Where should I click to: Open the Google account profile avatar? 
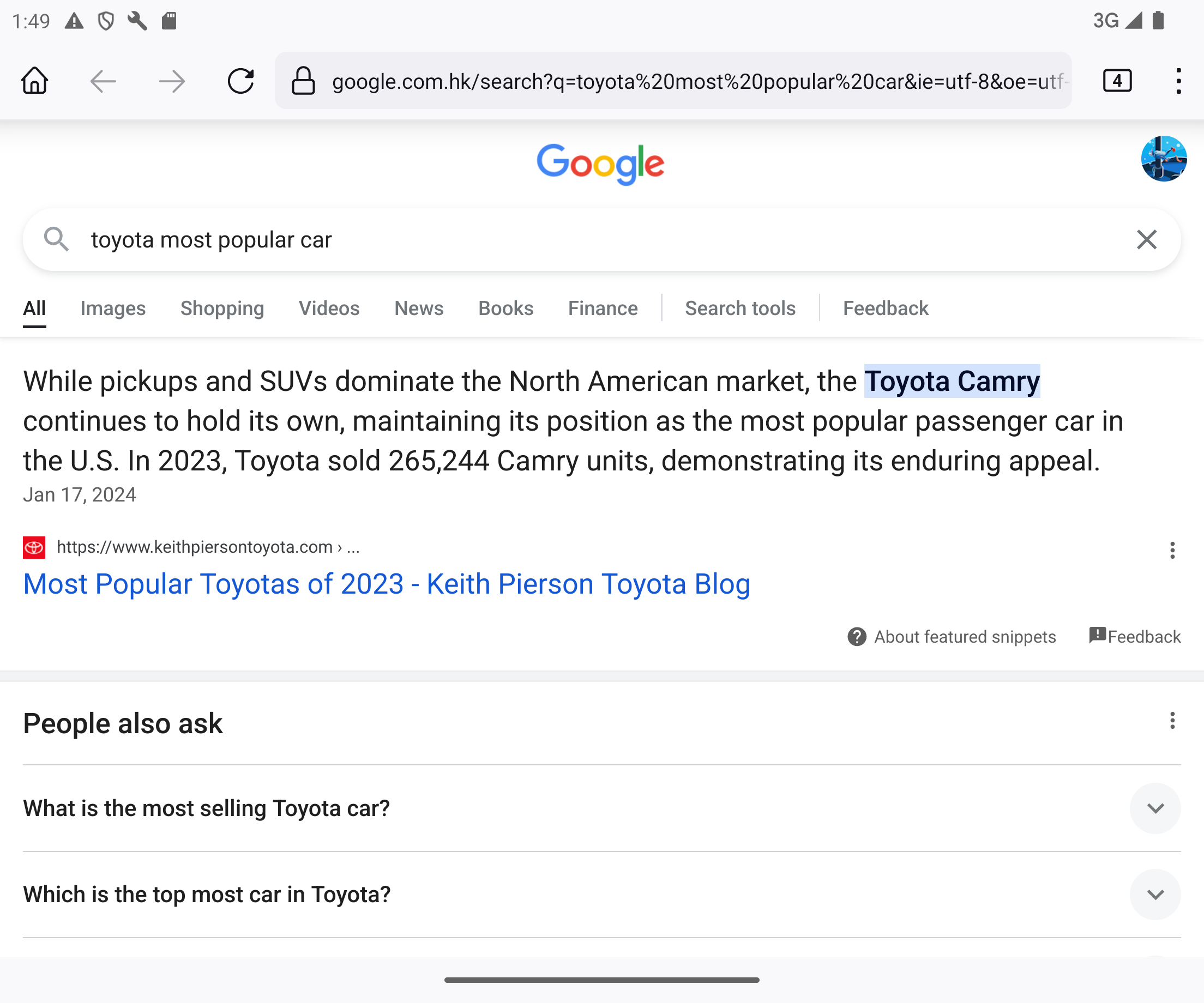pos(1163,159)
